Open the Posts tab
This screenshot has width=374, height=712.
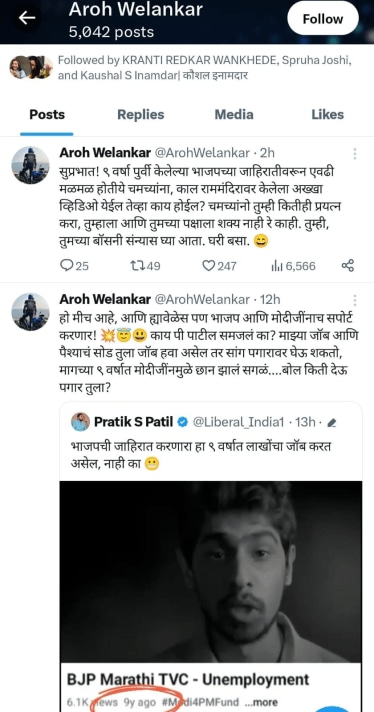point(47,114)
